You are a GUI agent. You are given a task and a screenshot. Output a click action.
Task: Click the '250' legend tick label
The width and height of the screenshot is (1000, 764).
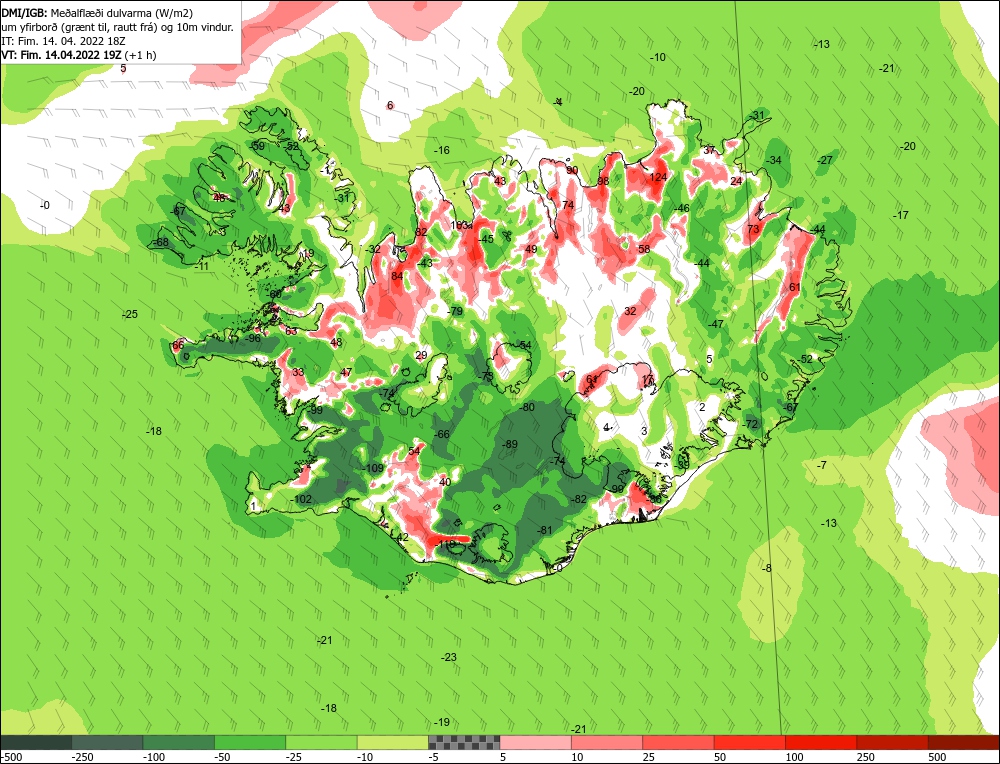pos(865,757)
